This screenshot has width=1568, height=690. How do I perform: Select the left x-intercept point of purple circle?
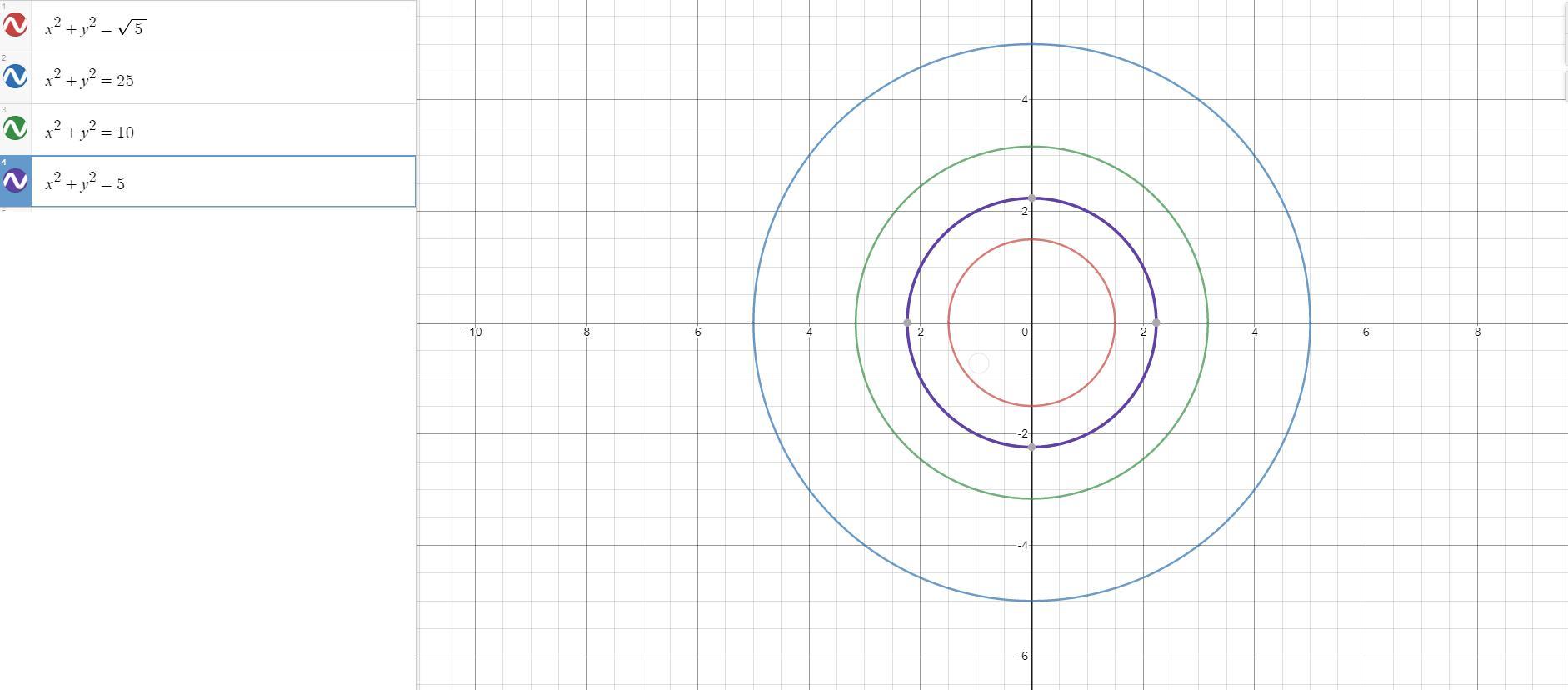(907, 322)
